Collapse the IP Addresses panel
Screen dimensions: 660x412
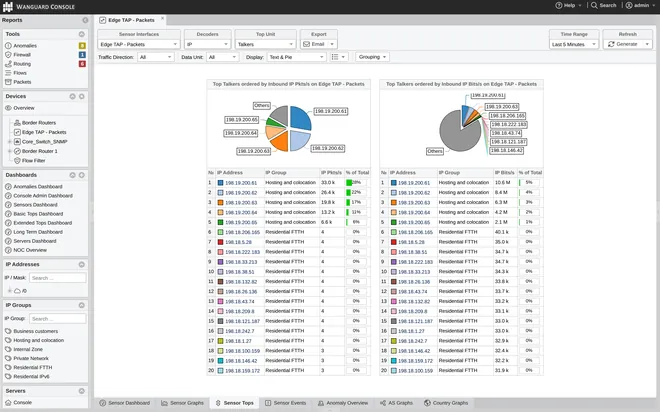point(82,264)
